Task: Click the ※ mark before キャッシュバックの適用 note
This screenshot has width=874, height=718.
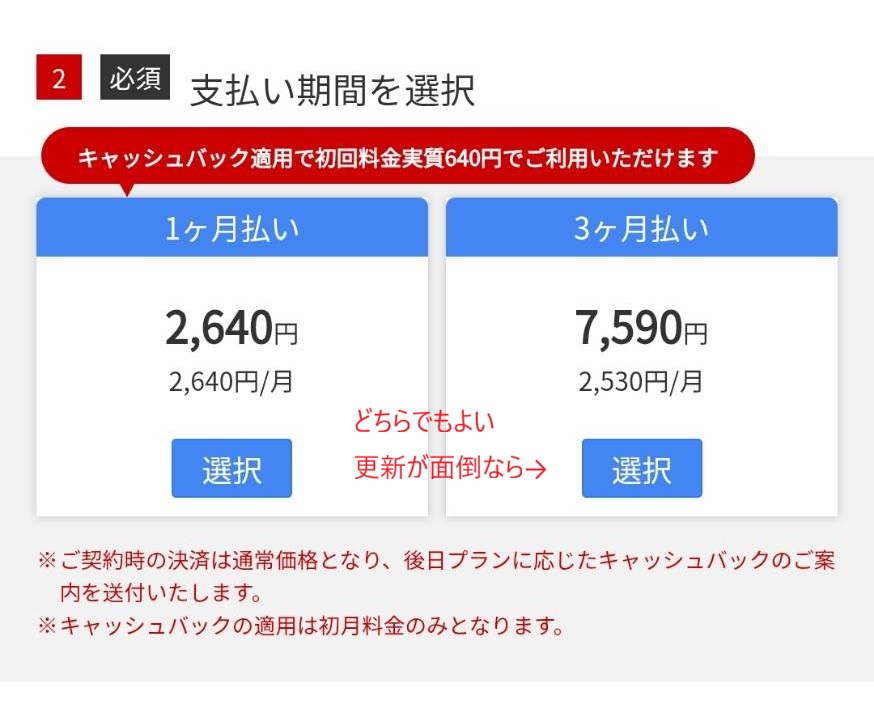Action: (47, 627)
